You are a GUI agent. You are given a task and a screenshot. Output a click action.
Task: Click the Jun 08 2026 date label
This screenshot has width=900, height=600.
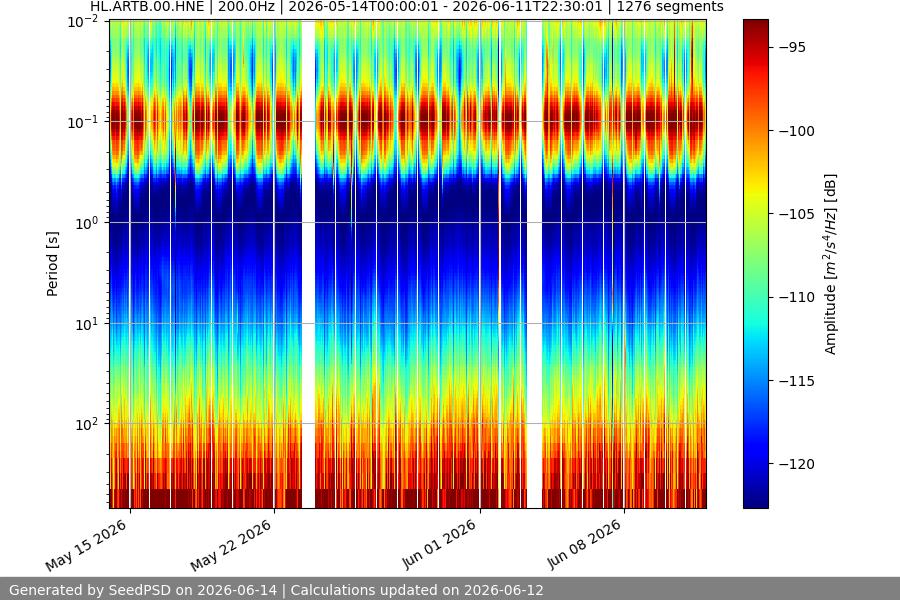click(x=584, y=544)
